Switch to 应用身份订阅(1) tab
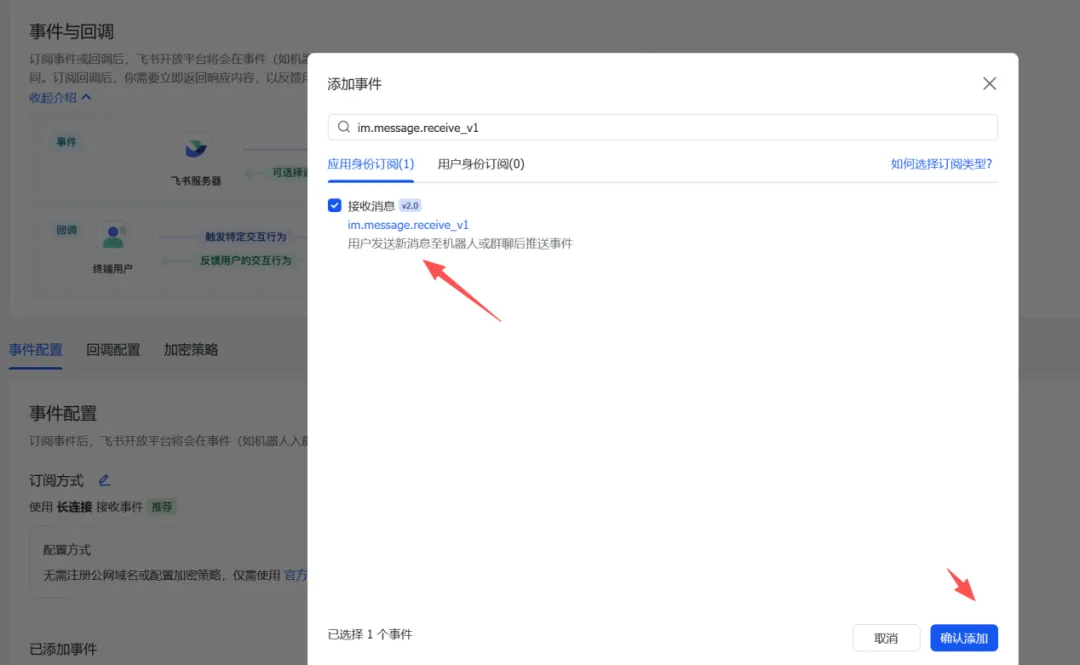This screenshot has height=665, width=1080. coord(371,164)
